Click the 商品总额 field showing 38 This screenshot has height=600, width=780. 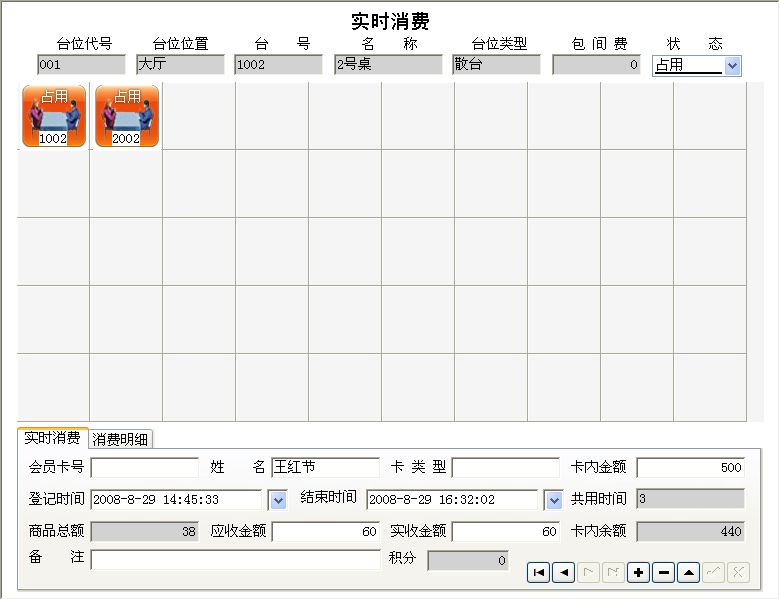pos(145,531)
